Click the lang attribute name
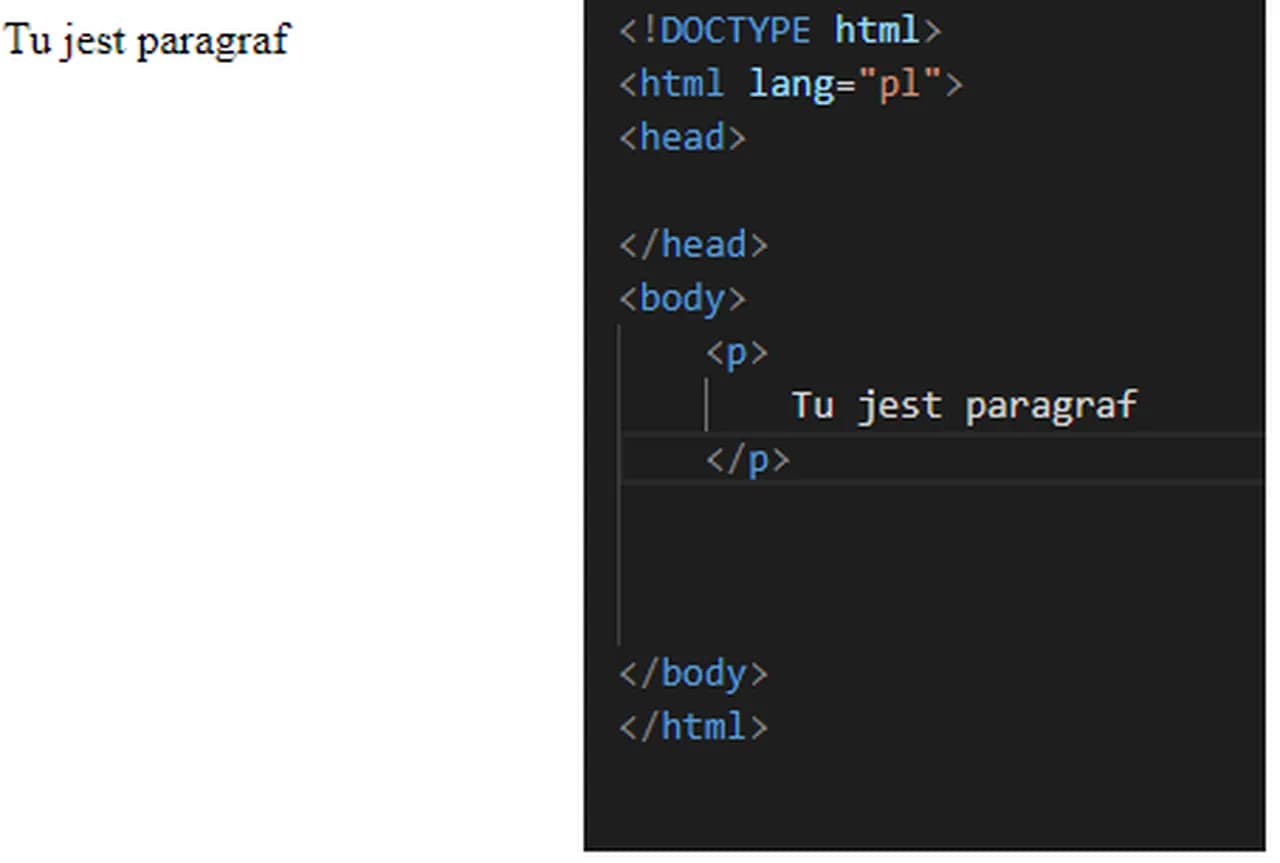Screen dimensions: 1280x863 791,84
